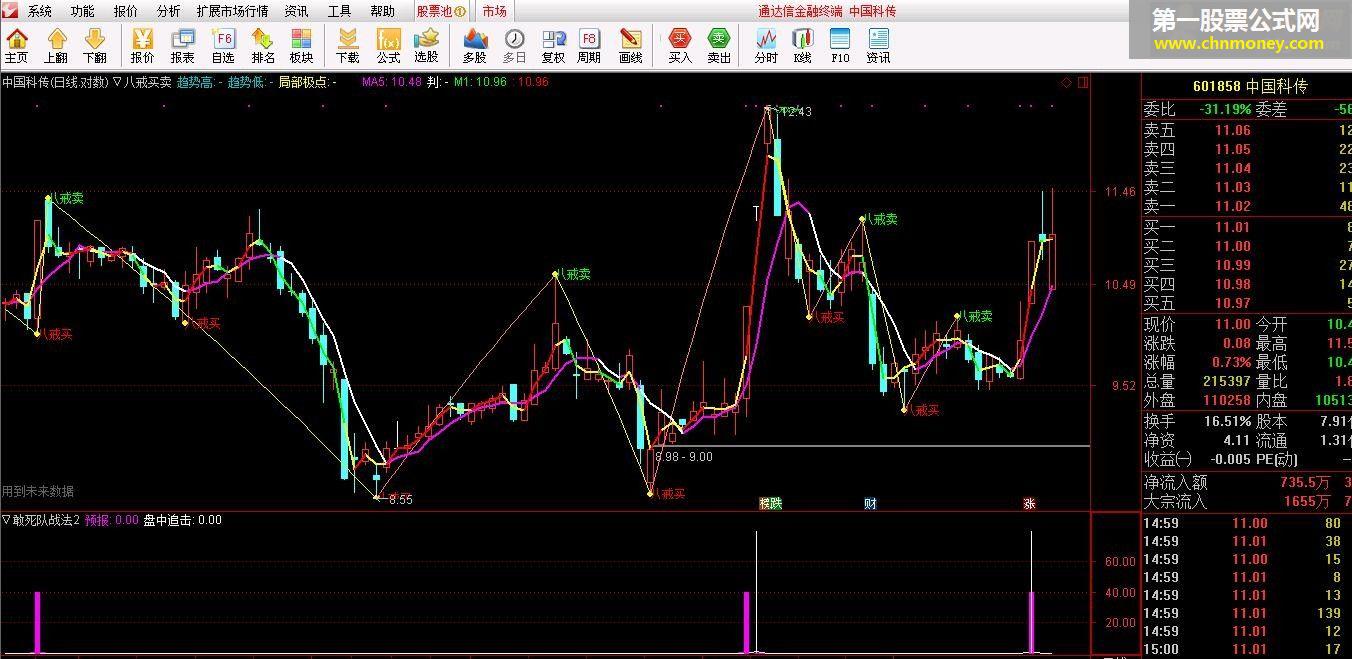Toggle the red panel layout icon above the chart
1352x659 pixels.
click(x=1083, y=82)
